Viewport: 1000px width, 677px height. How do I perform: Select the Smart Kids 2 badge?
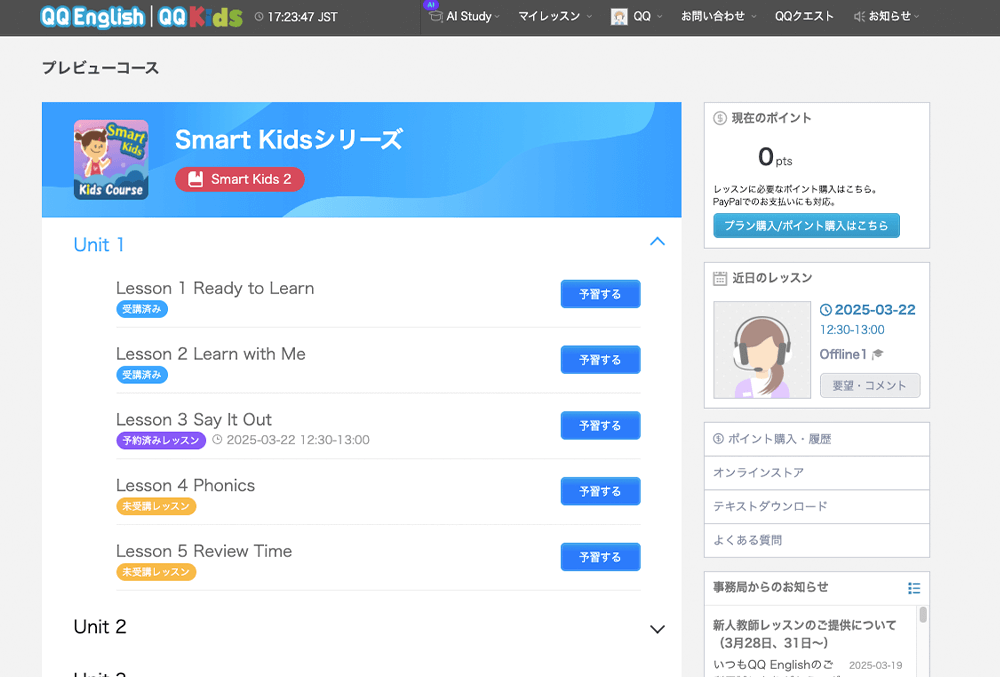tap(240, 179)
